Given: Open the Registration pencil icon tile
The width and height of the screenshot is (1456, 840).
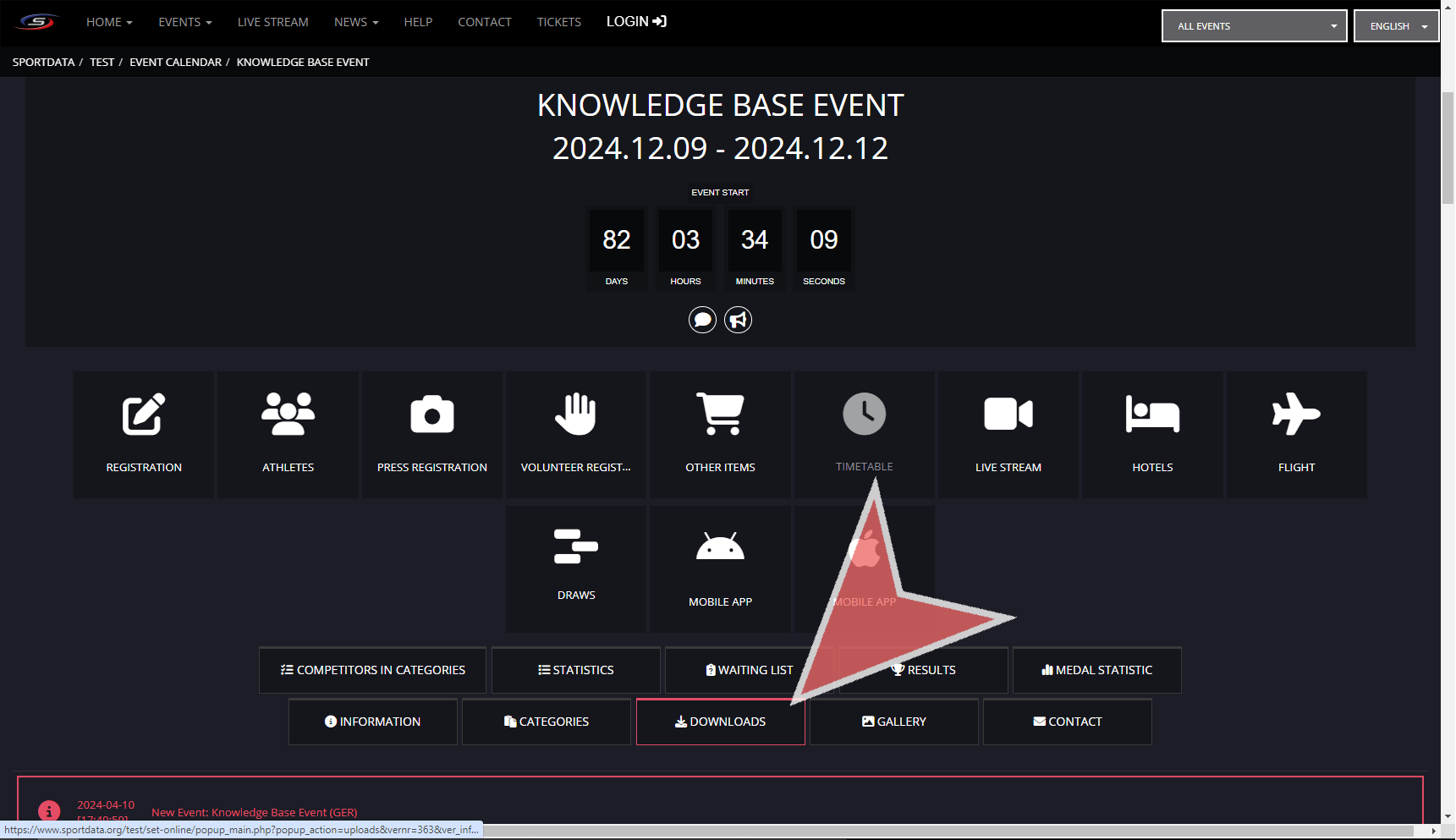Looking at the screenshot, I should [144, 415].
